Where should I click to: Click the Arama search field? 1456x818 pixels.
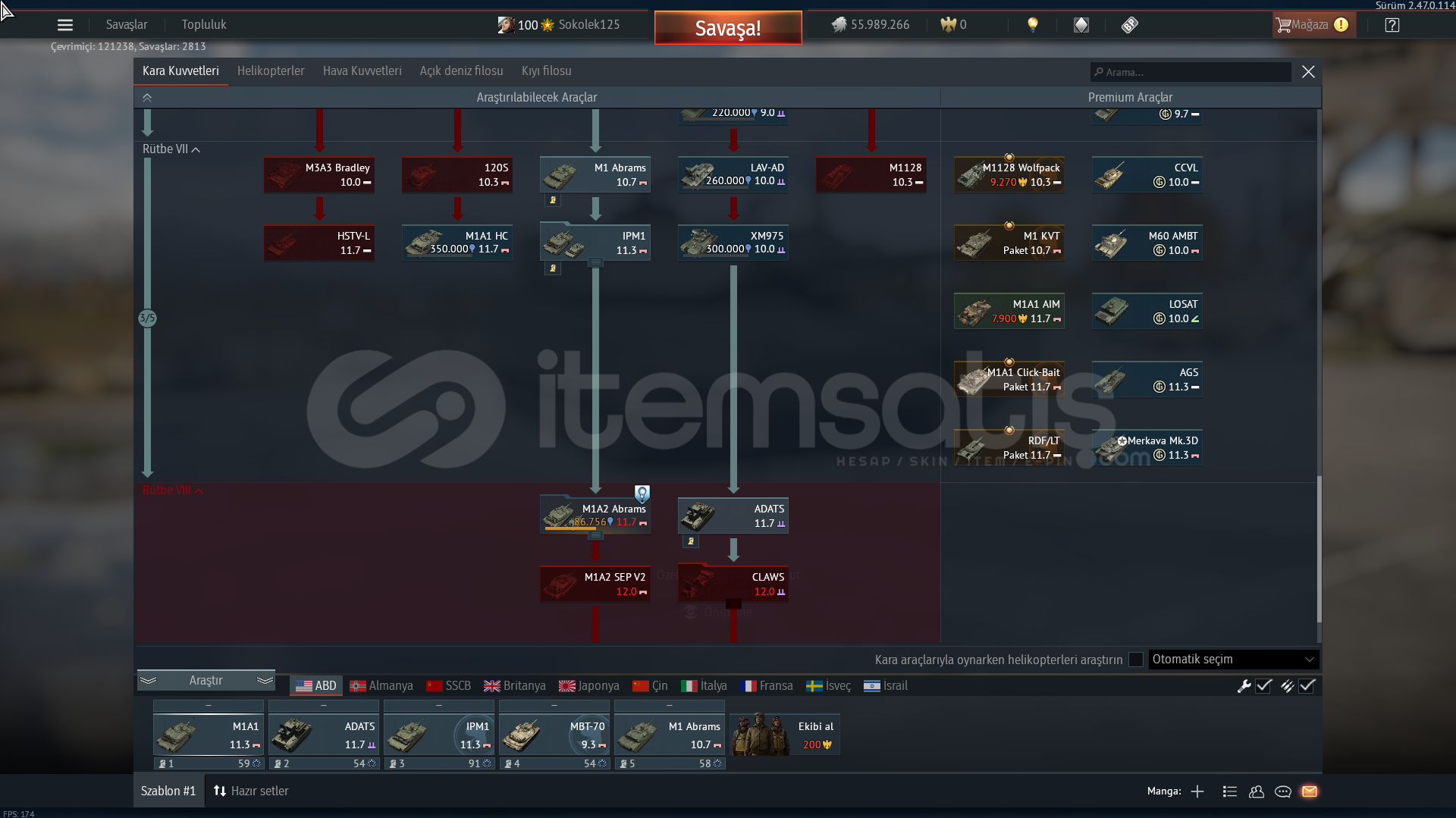(1191, 72)
